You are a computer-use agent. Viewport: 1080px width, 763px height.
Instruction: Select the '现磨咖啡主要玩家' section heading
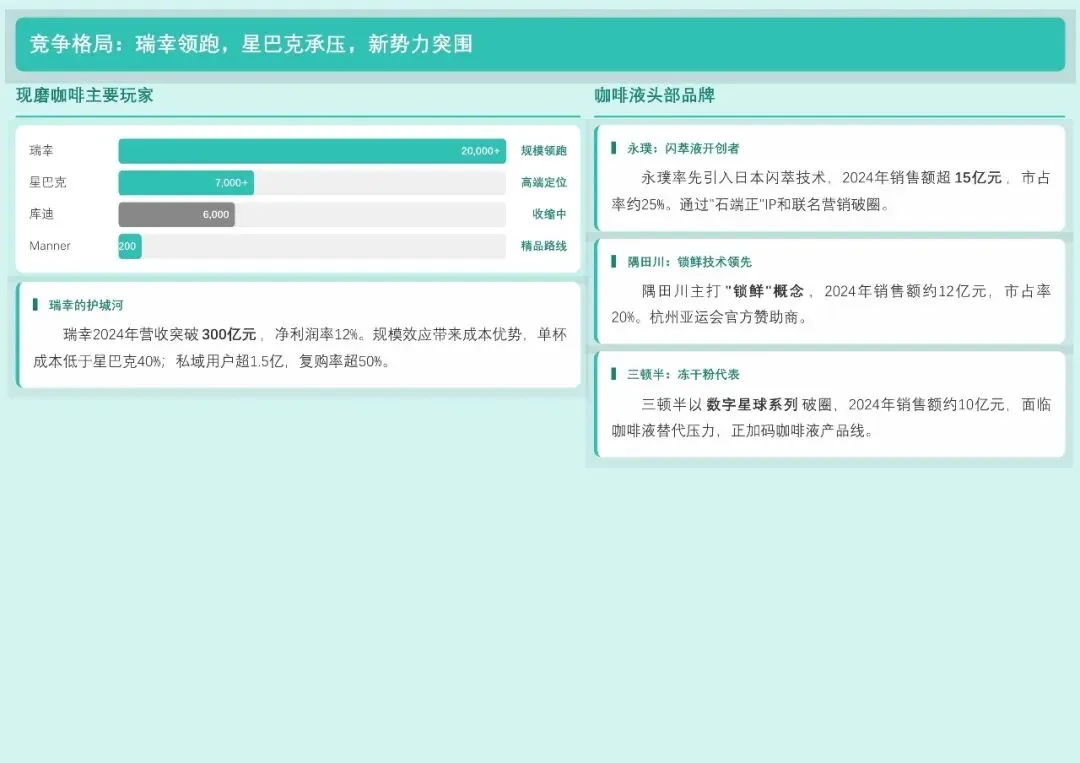(x=85, y=95)
